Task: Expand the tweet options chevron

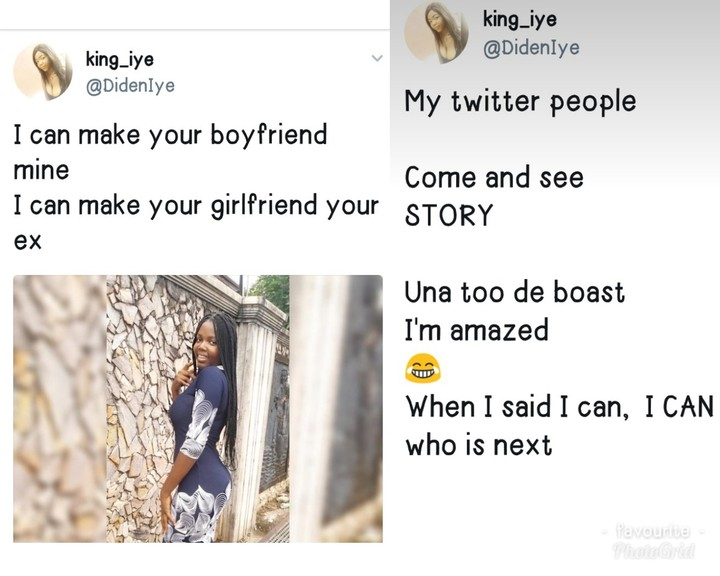Action: coord(377,59)
